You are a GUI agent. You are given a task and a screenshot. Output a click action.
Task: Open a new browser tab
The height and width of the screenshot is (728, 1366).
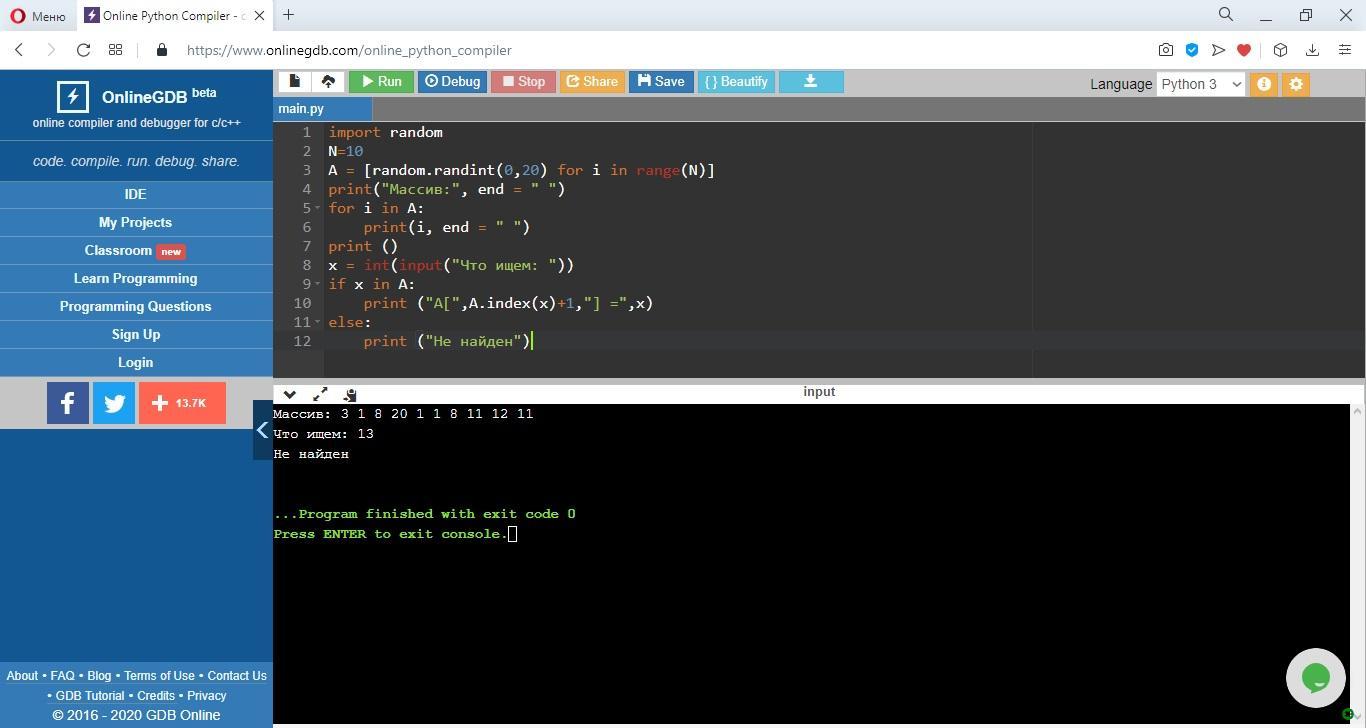pyautogui.click(x=288, y=14)
